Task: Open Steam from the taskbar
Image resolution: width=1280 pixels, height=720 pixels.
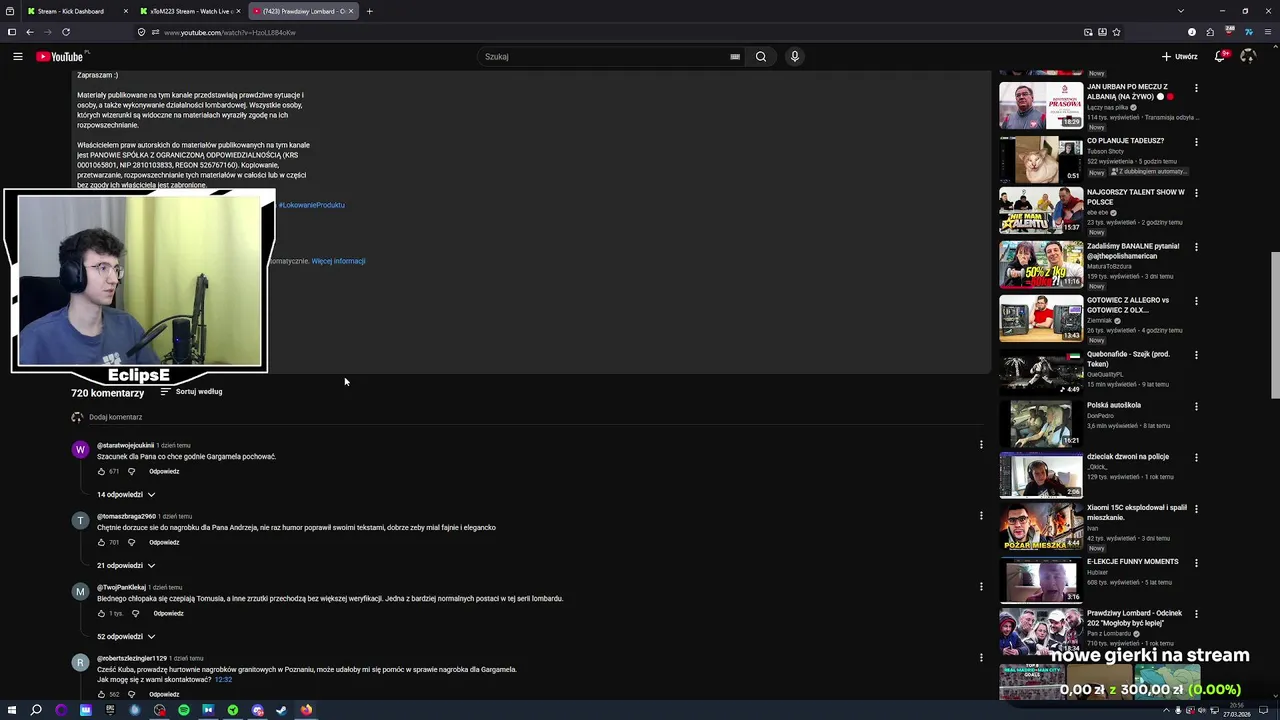Action: pos(281,710)
